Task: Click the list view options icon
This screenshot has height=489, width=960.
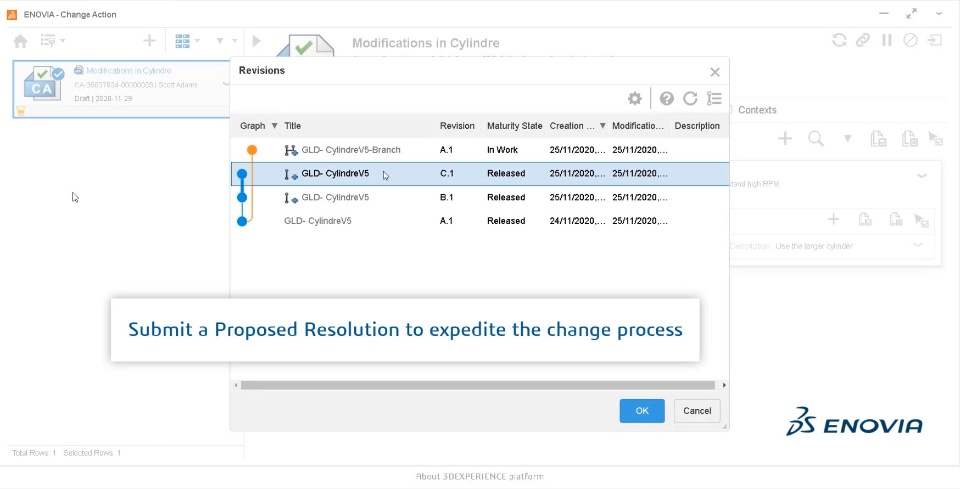Action: [x=714, y=98]
